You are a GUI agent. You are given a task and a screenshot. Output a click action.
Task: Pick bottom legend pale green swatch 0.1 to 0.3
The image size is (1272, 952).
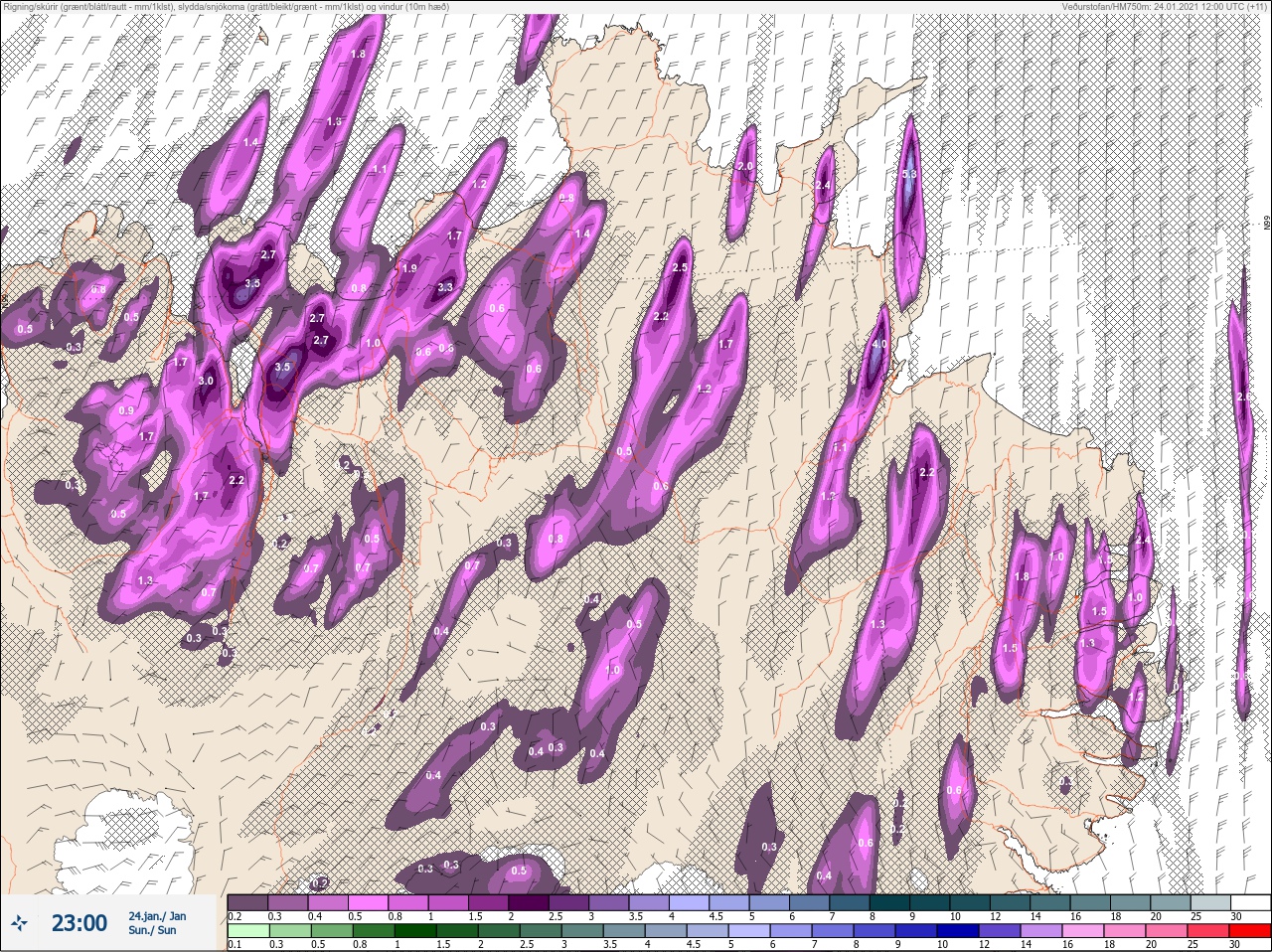248,931
